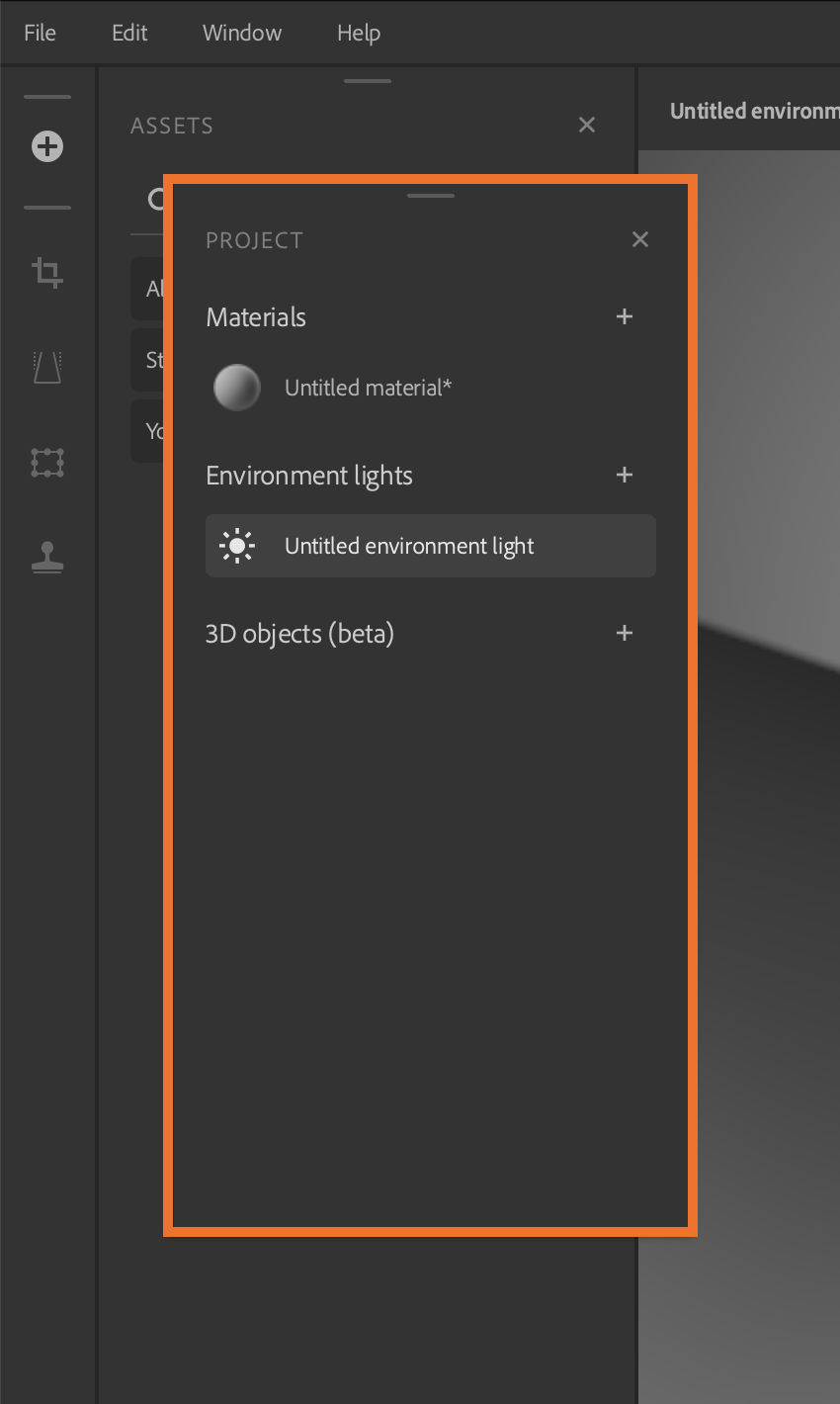Open the File menu
The width and height of the screenshot is (840, 1404).
click(40, 33)
